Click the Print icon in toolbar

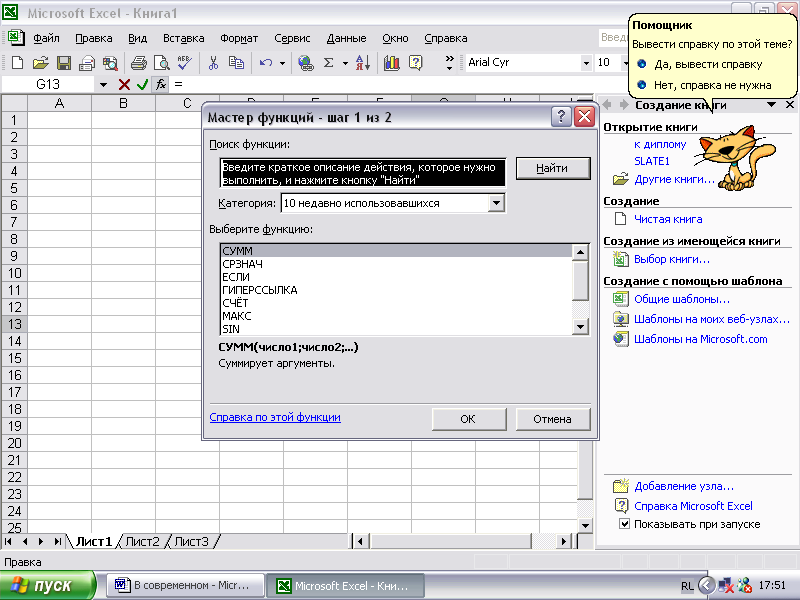pyautogui.click(x=139, y=62)
